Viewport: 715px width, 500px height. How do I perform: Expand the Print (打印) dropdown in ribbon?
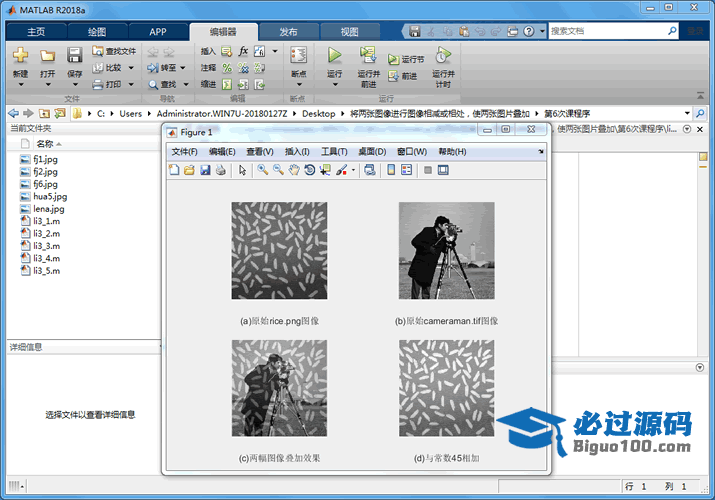pyautogui.click(x=130, y=85)
